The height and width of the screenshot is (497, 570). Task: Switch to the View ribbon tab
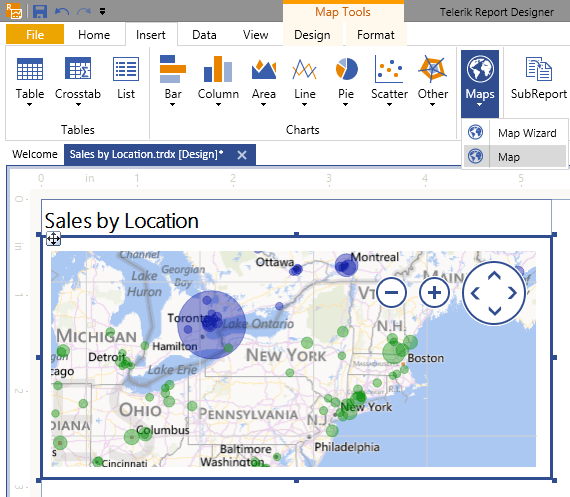[x=256, y=35]
